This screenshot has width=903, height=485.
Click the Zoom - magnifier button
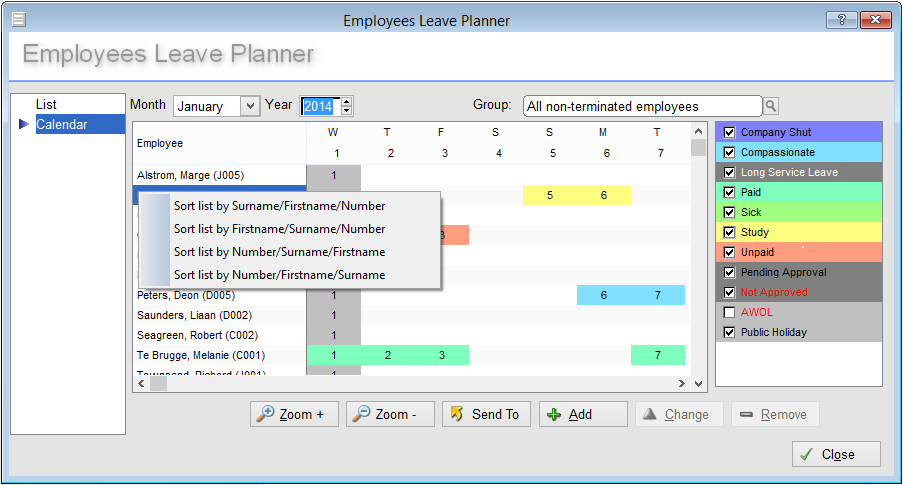point(390,414)
